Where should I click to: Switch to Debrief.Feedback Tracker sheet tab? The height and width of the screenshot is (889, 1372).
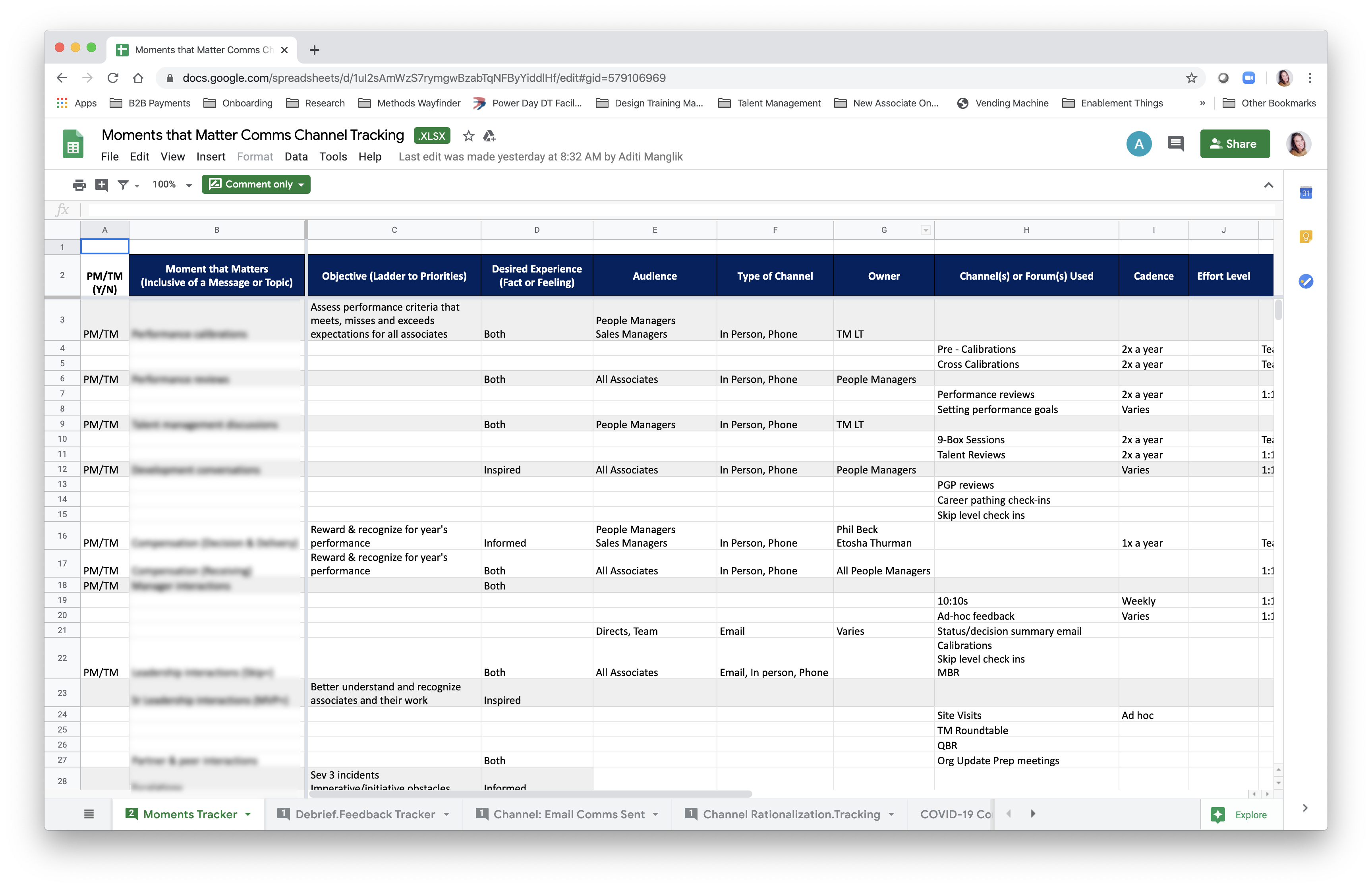point(365,814)
